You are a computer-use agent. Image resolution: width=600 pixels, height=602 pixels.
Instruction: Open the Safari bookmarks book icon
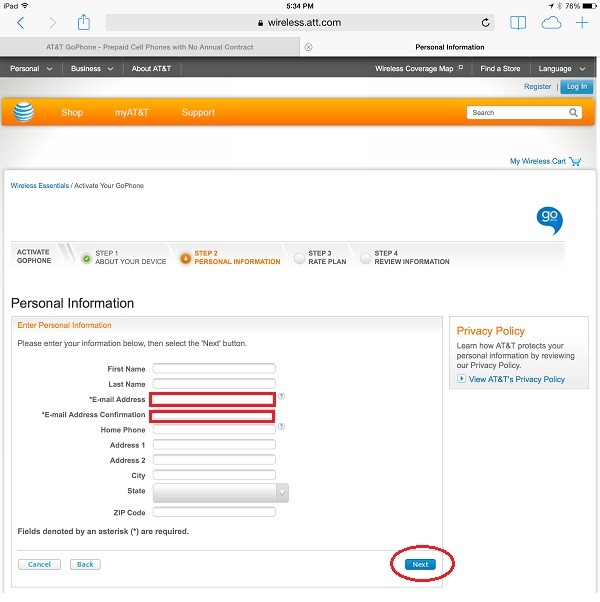point(518,23)
